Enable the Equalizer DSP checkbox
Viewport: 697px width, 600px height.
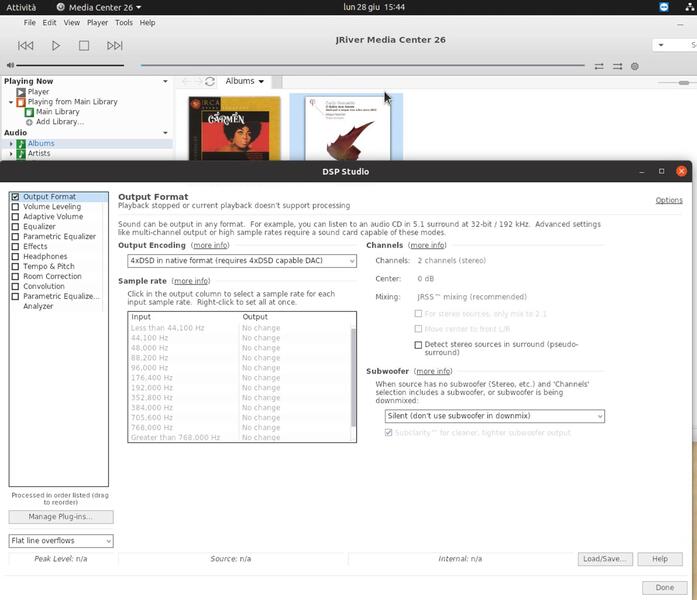tap(15, 227)
